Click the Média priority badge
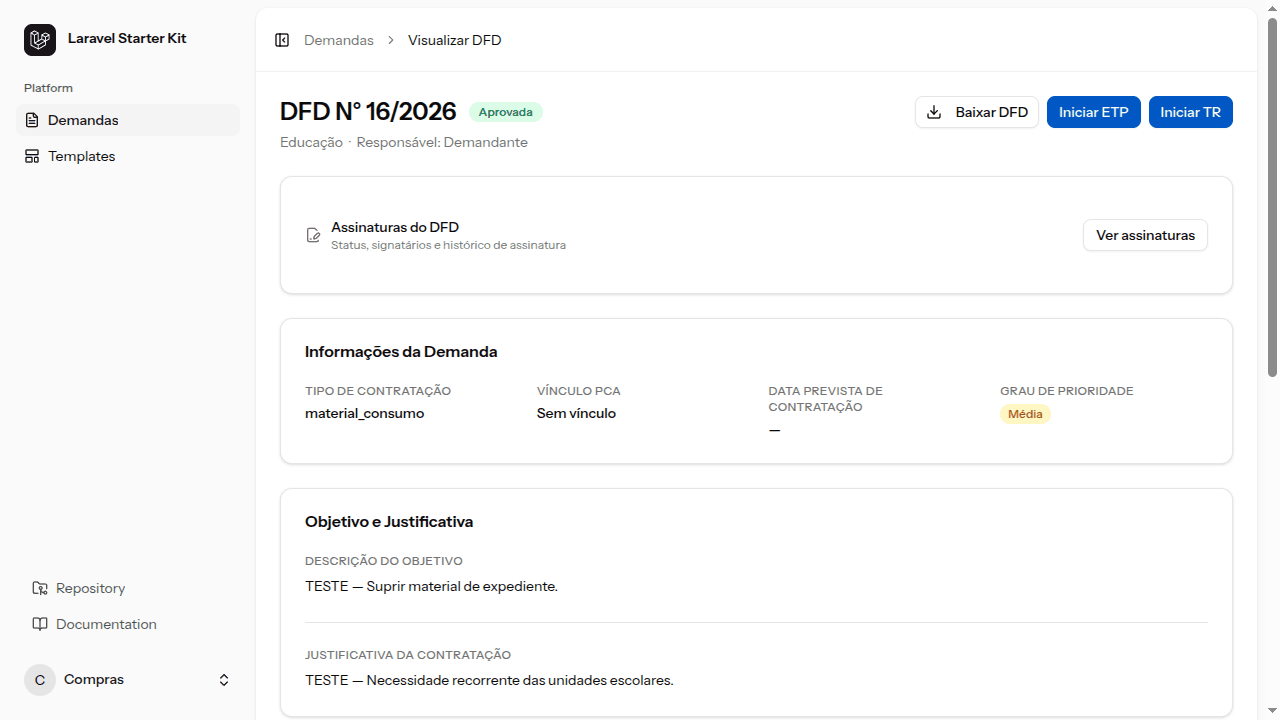Screen dimensions: 1280x720 coord(1025,414)
